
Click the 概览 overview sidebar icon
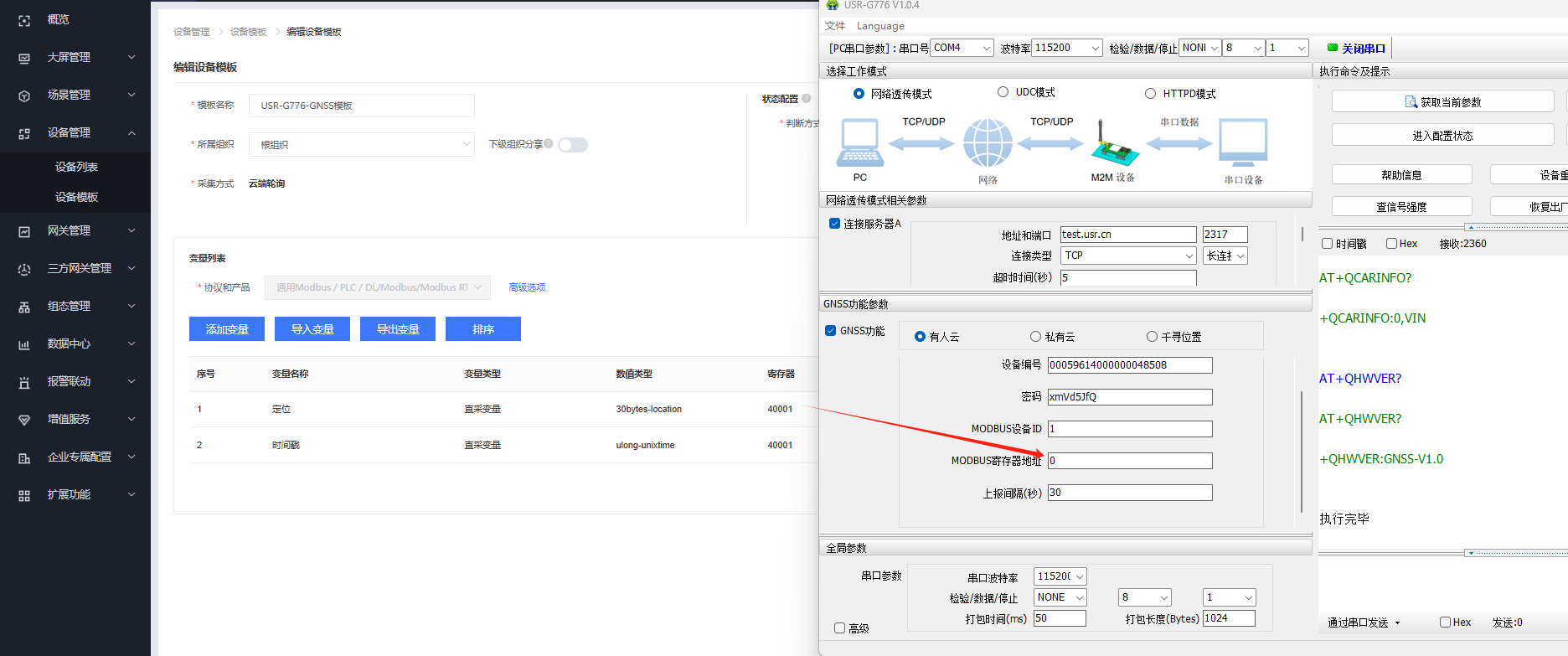tap(24, 20)
